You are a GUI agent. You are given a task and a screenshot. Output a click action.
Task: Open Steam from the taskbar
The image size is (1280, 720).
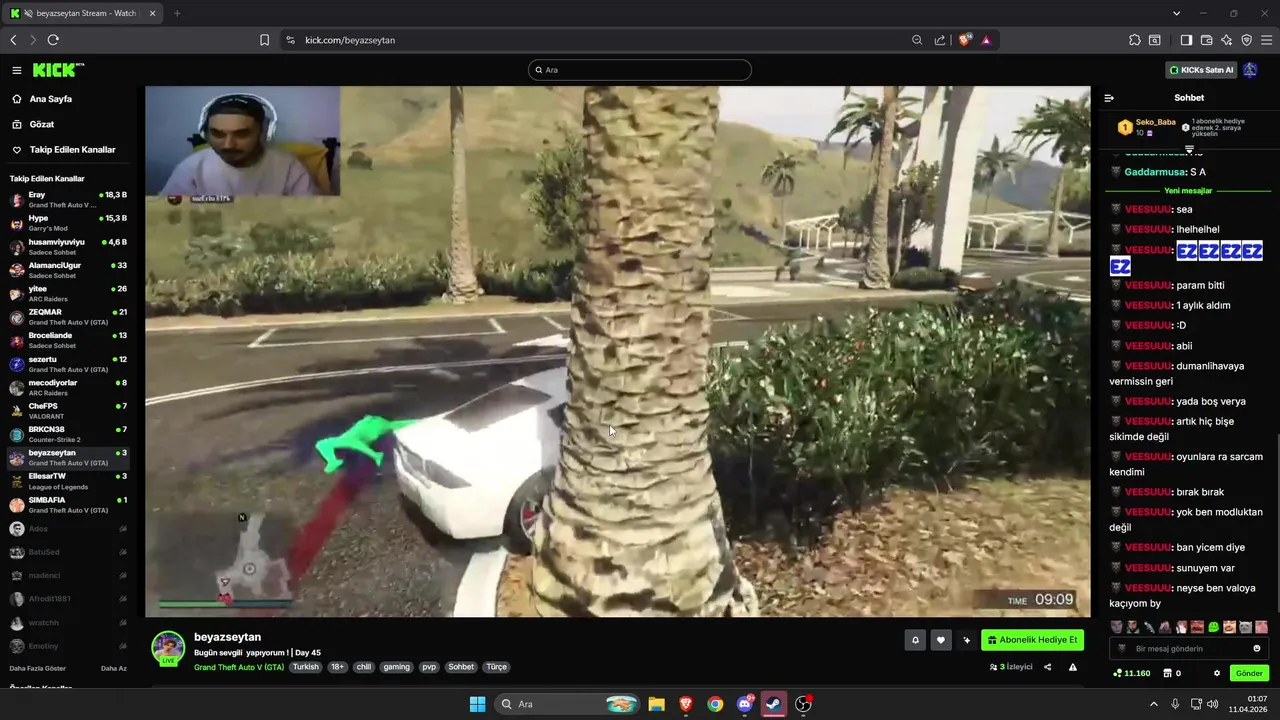coord(774,704)
